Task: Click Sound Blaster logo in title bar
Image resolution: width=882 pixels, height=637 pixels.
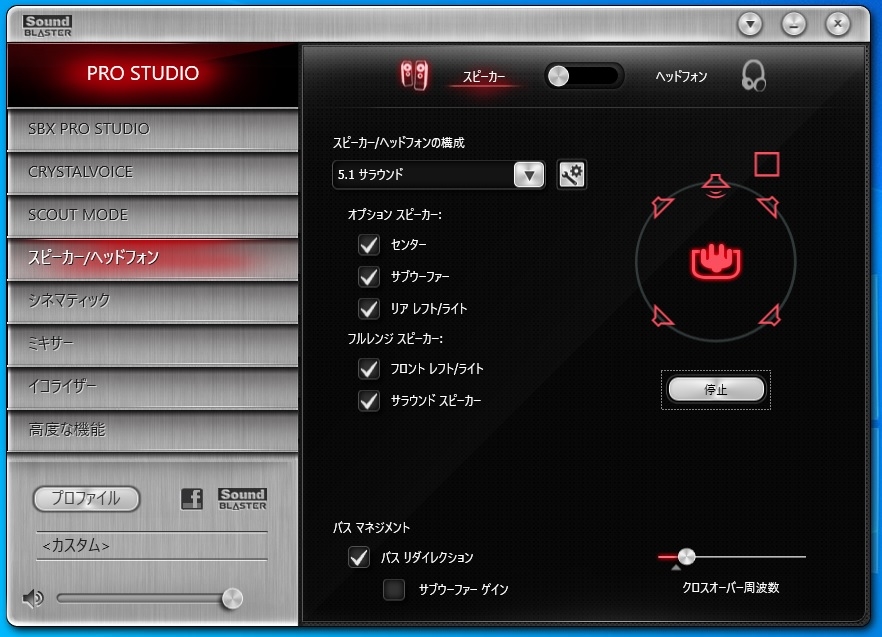Action: 48,26
